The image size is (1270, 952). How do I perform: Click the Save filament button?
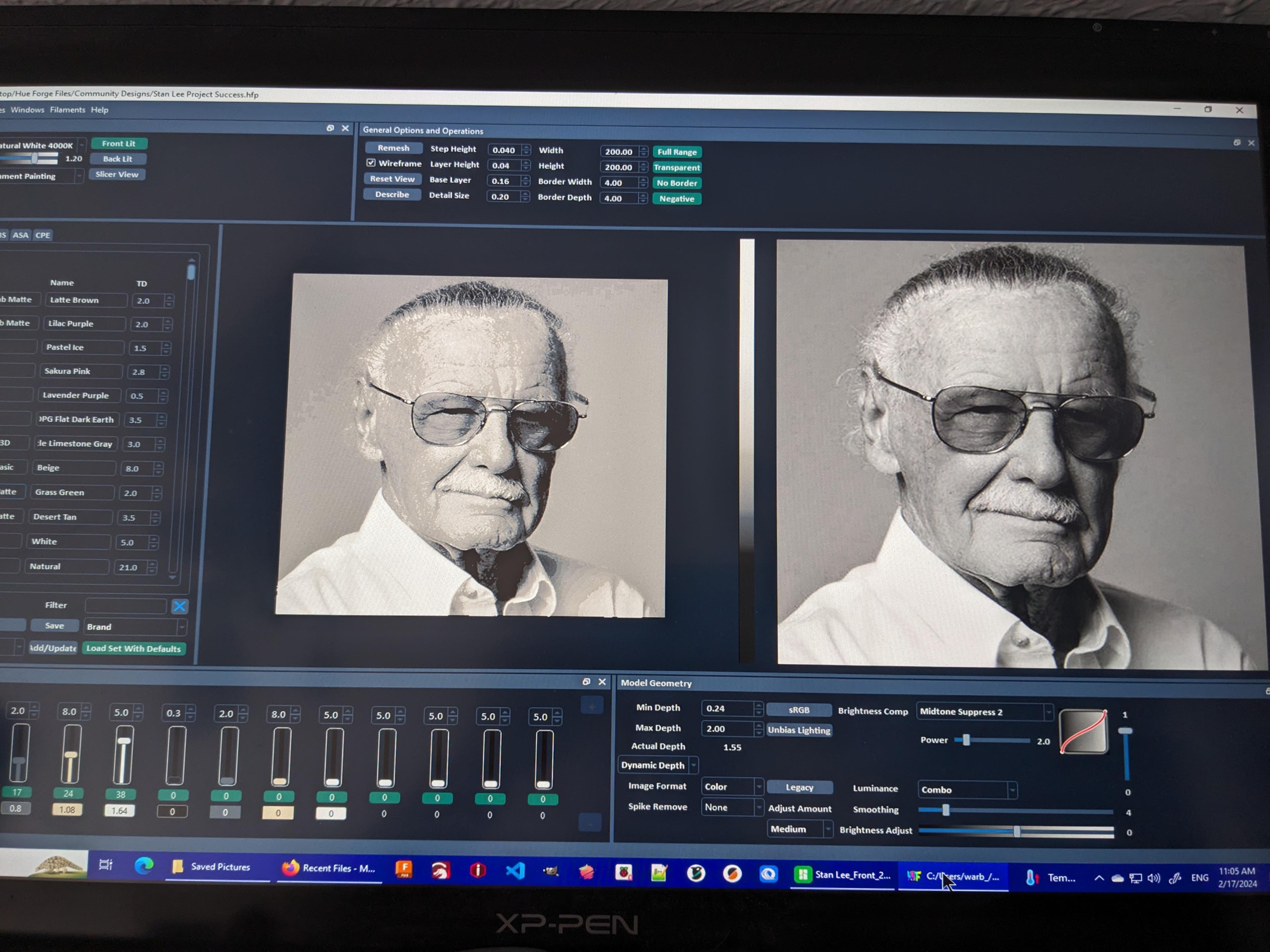(x=55, y=625)
